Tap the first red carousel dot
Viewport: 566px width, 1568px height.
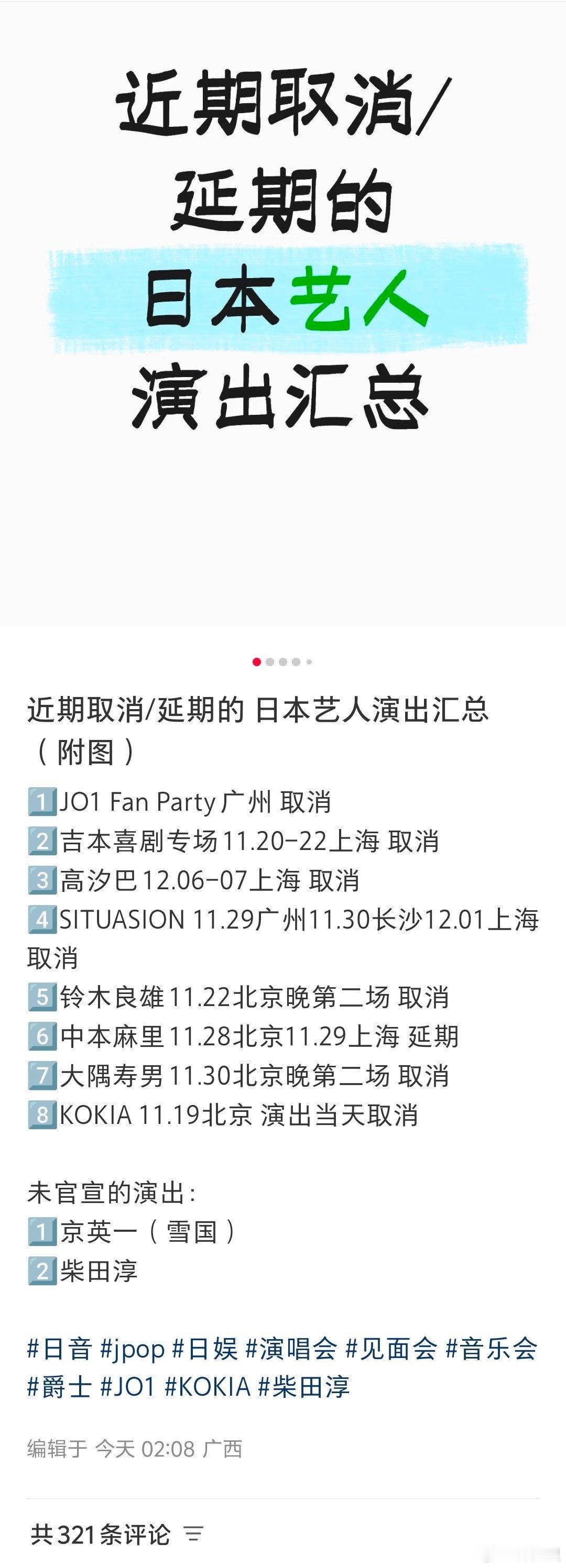(x=256, y=661)
